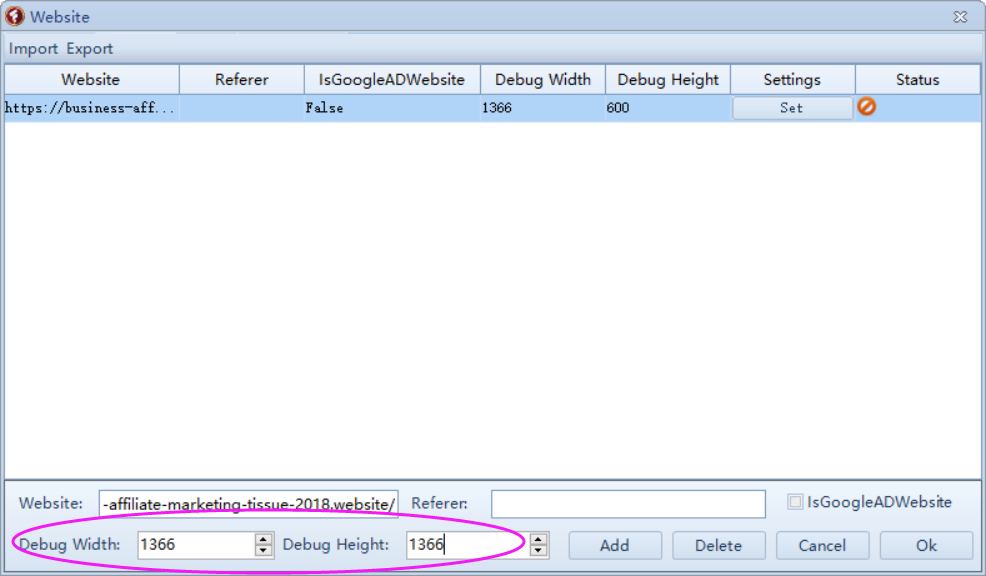Click the IsGoogleADWebsite column header

point(391,80)
